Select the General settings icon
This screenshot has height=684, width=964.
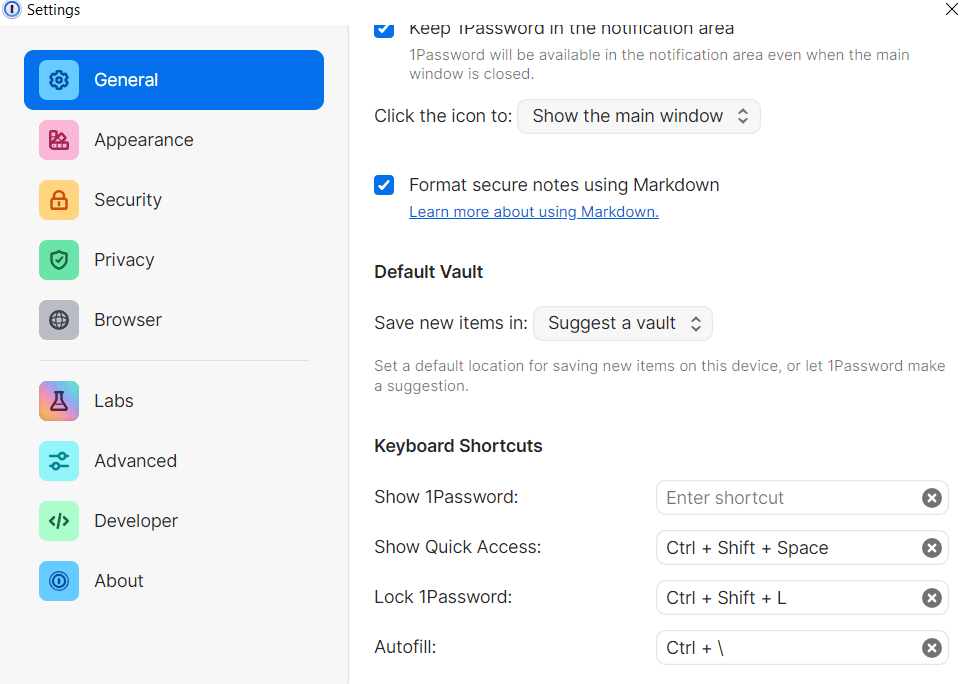click(58, 79)
